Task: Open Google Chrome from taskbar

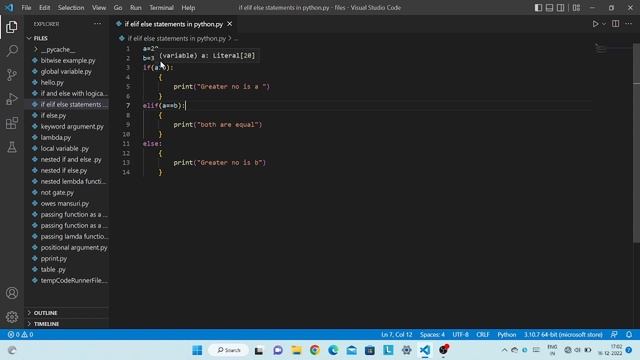Action: pos(315,350)
